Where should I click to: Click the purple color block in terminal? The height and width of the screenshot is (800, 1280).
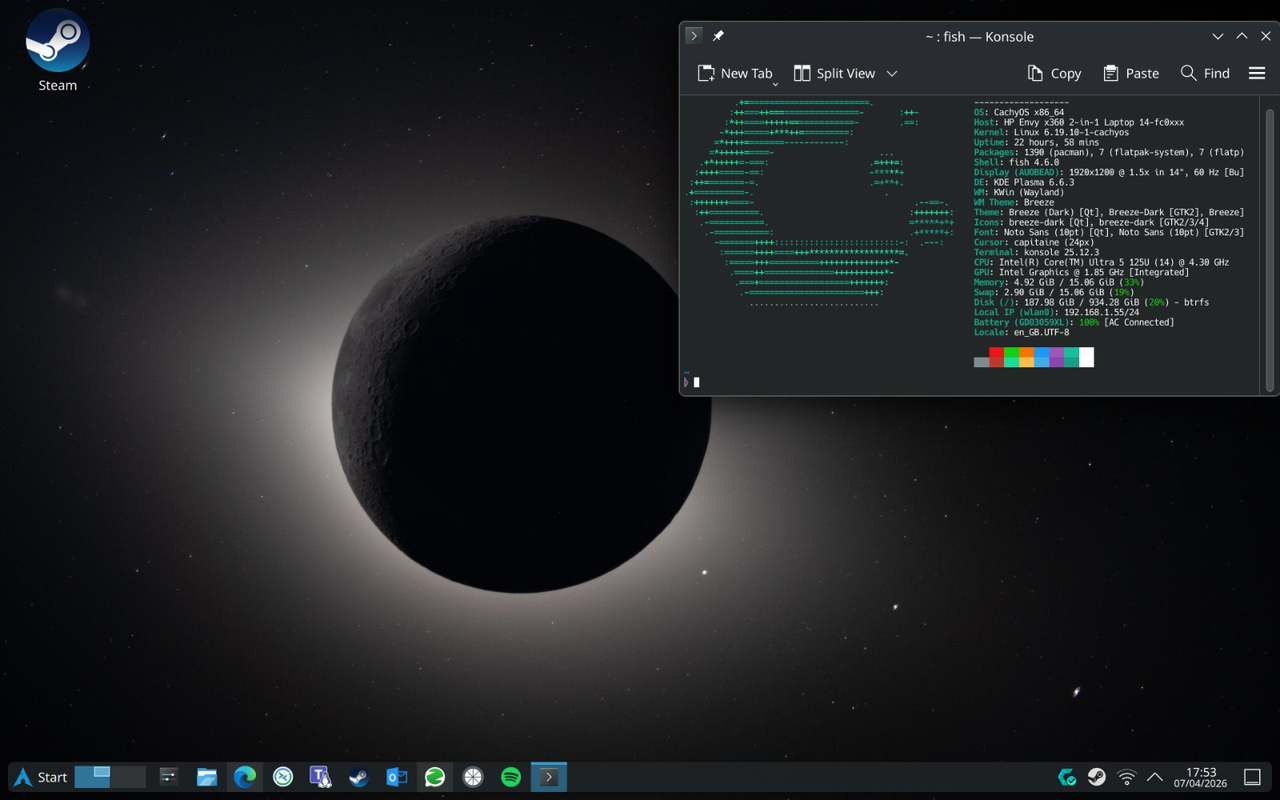(x=1056, y=357)
